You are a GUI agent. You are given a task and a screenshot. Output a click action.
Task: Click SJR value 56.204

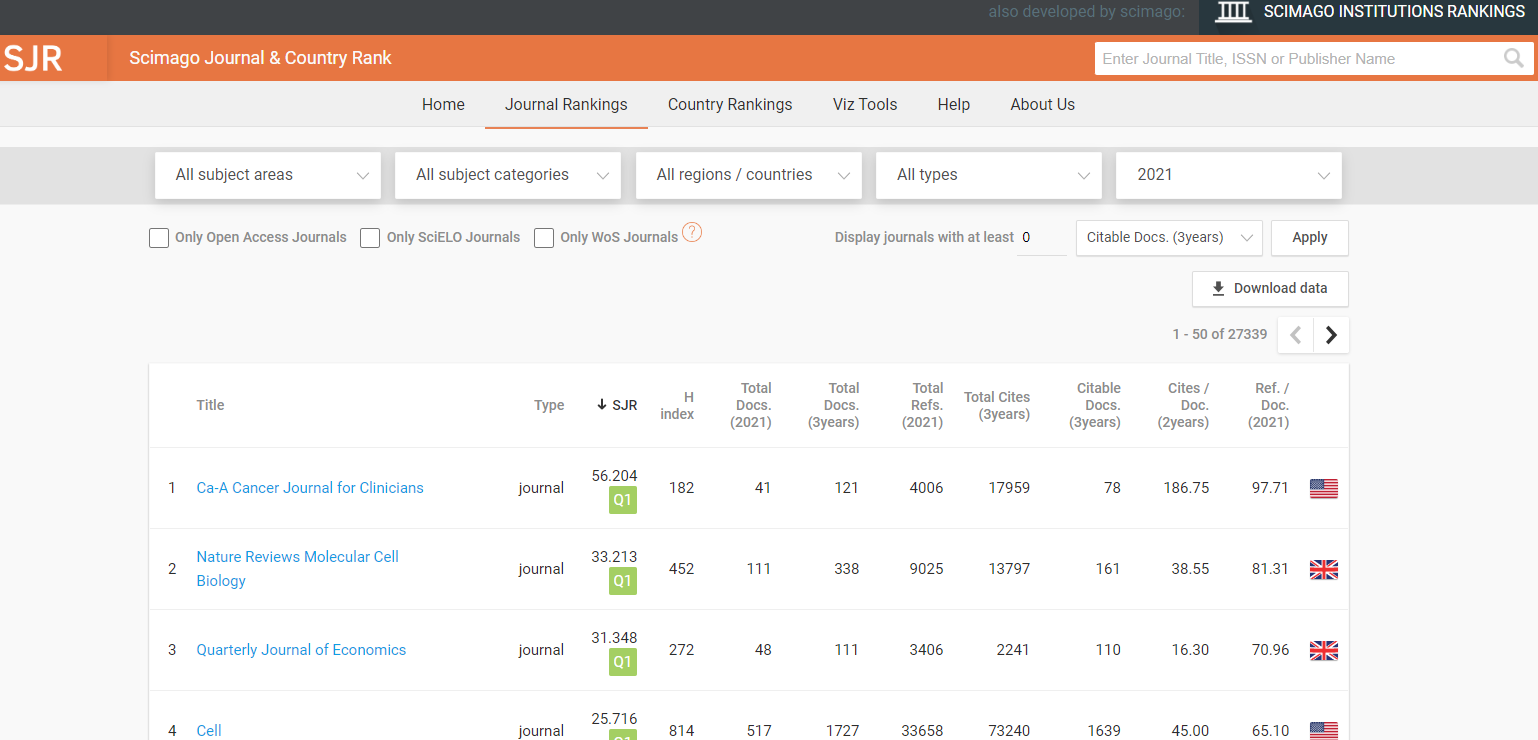[614, 476]
